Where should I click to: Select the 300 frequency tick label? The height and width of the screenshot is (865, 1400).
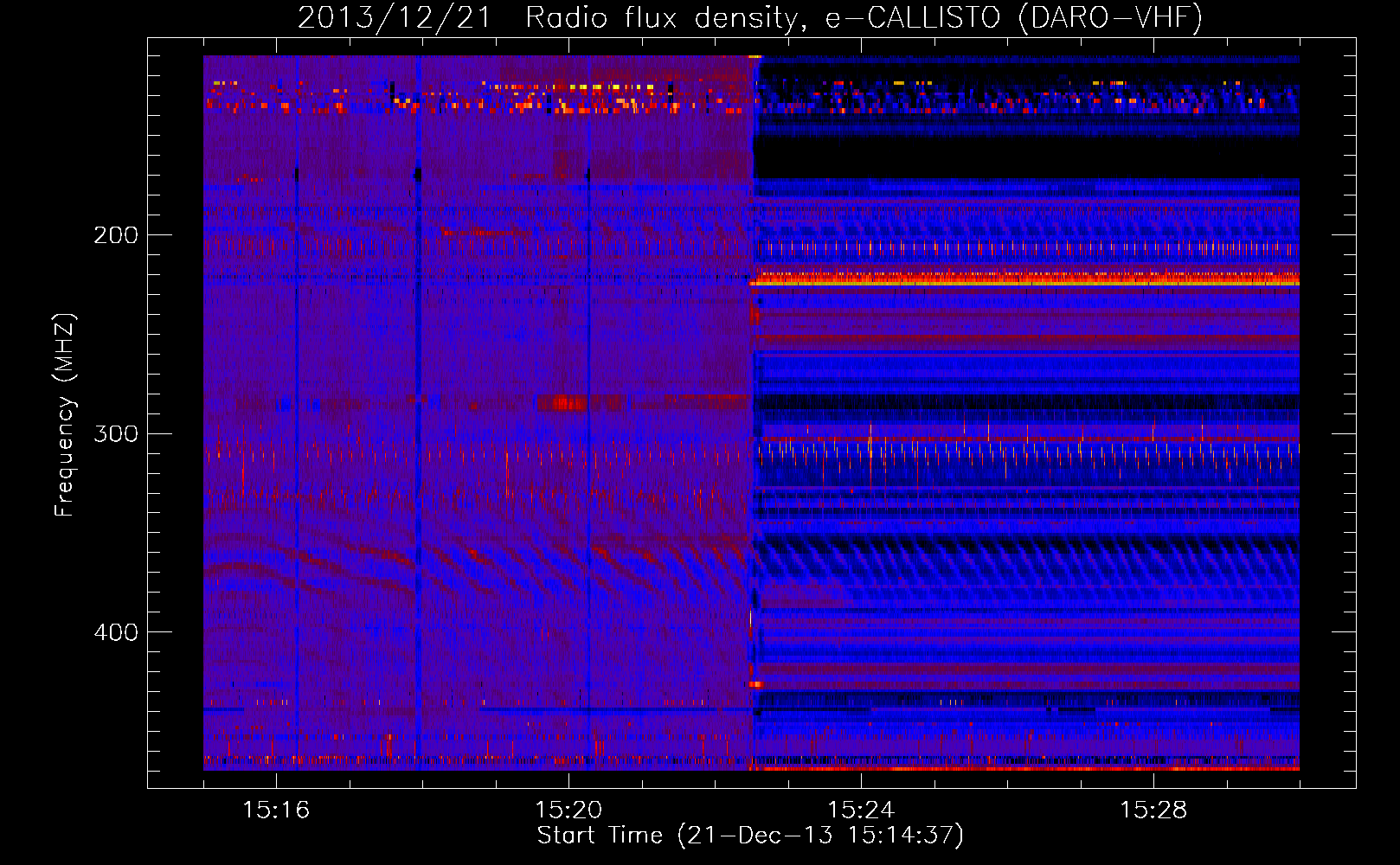point(116,433)
